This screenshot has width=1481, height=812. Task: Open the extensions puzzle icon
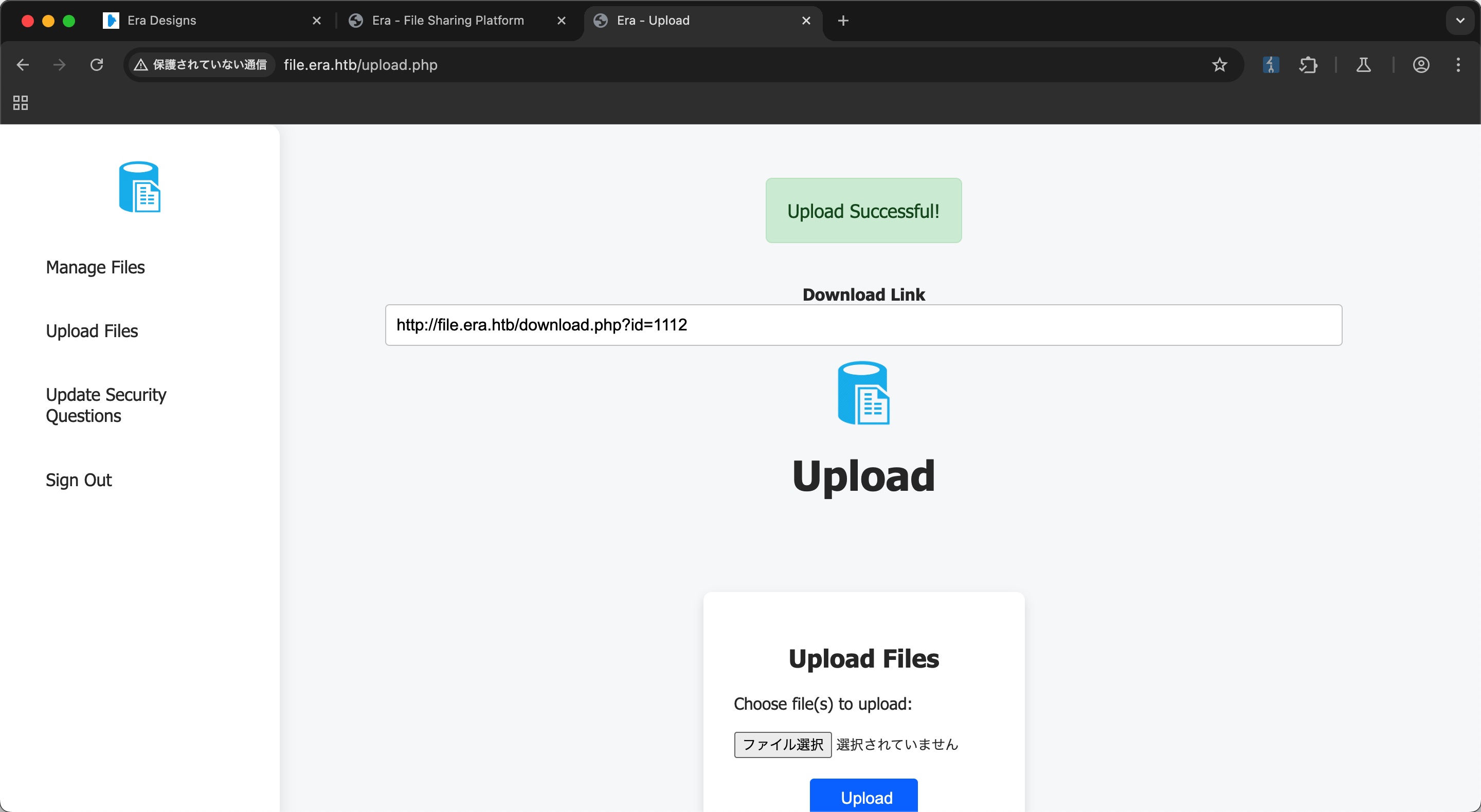(x=1308, y=65)
